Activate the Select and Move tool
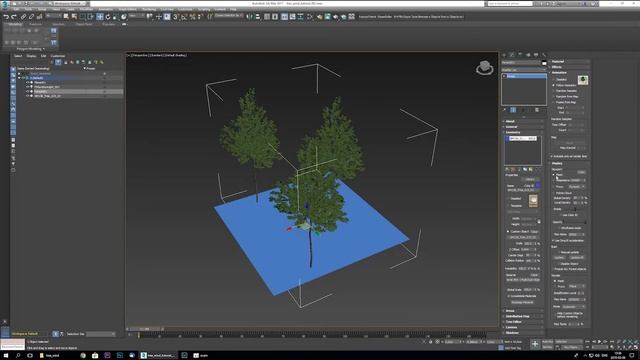This screenshot has width=640, height=360. (100, 17)
